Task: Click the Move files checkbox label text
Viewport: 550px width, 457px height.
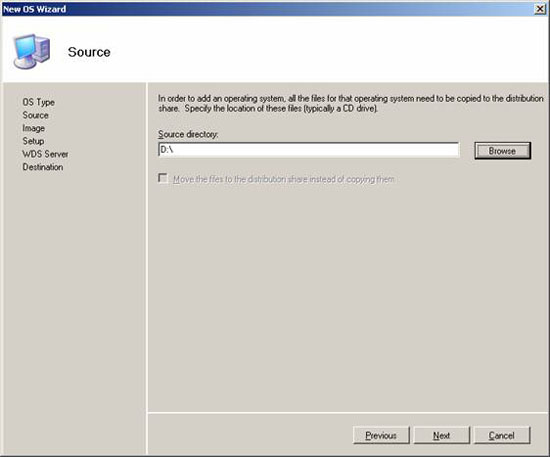Action: (x=283, y=180)
